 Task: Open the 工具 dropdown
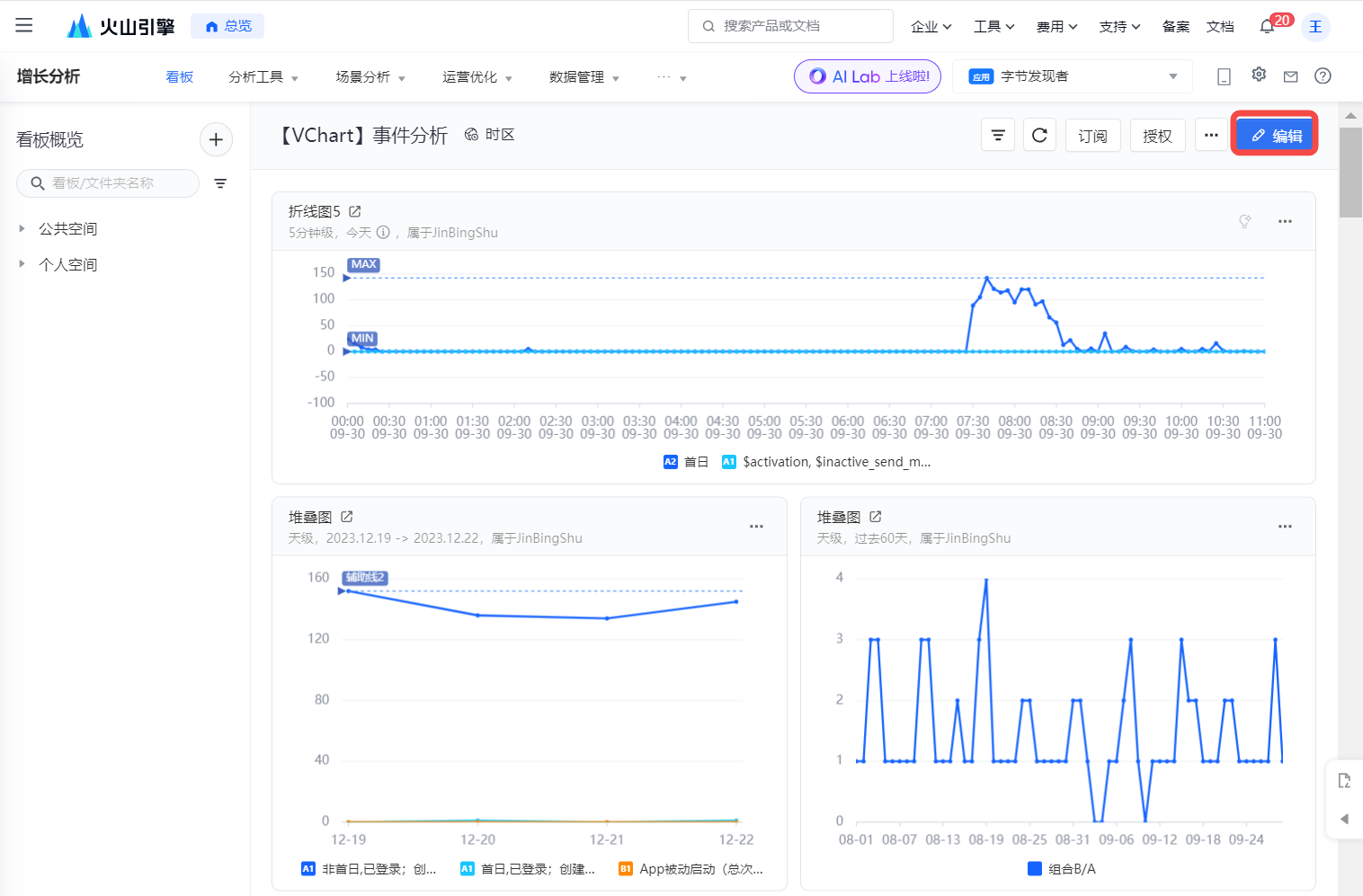coord(993,27)
